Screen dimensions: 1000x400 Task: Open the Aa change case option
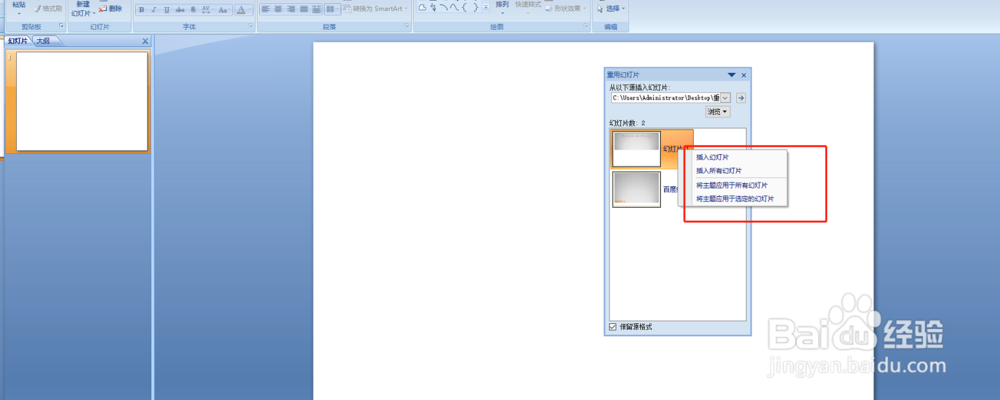click(x=223, y=10)
